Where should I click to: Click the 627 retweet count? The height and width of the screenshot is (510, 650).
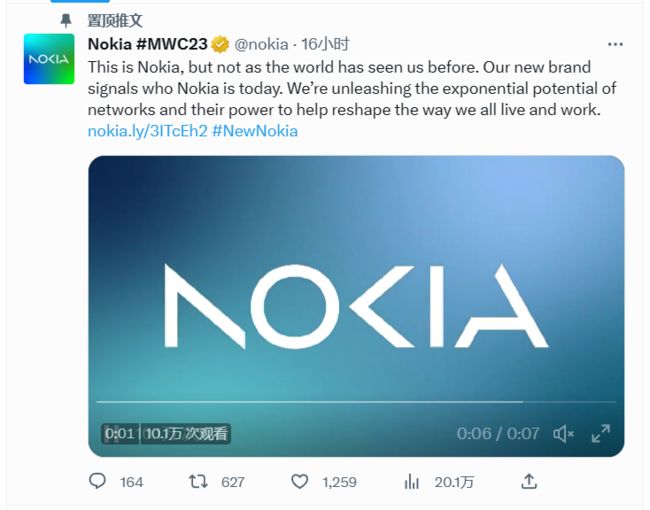(233, 482)
